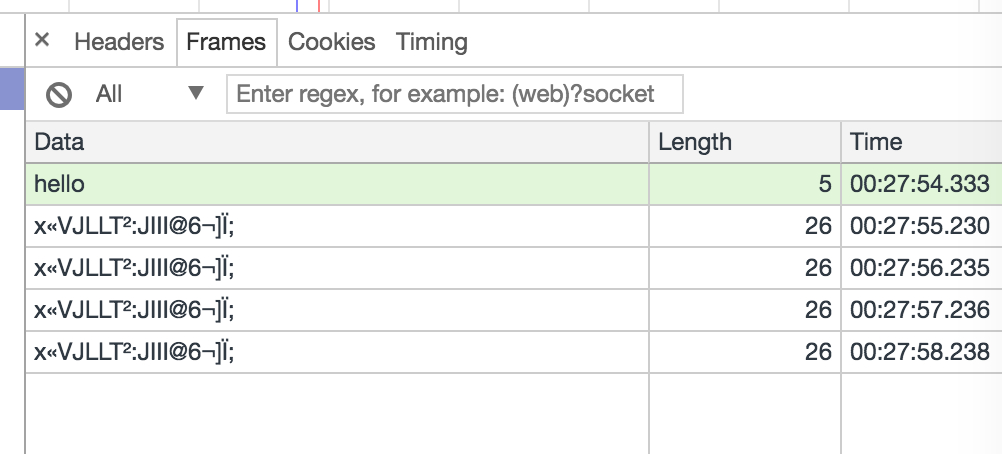Viewport: 1002px width, 454px height.
Task: Switch to the Headers tab
Action: (119, 42)
